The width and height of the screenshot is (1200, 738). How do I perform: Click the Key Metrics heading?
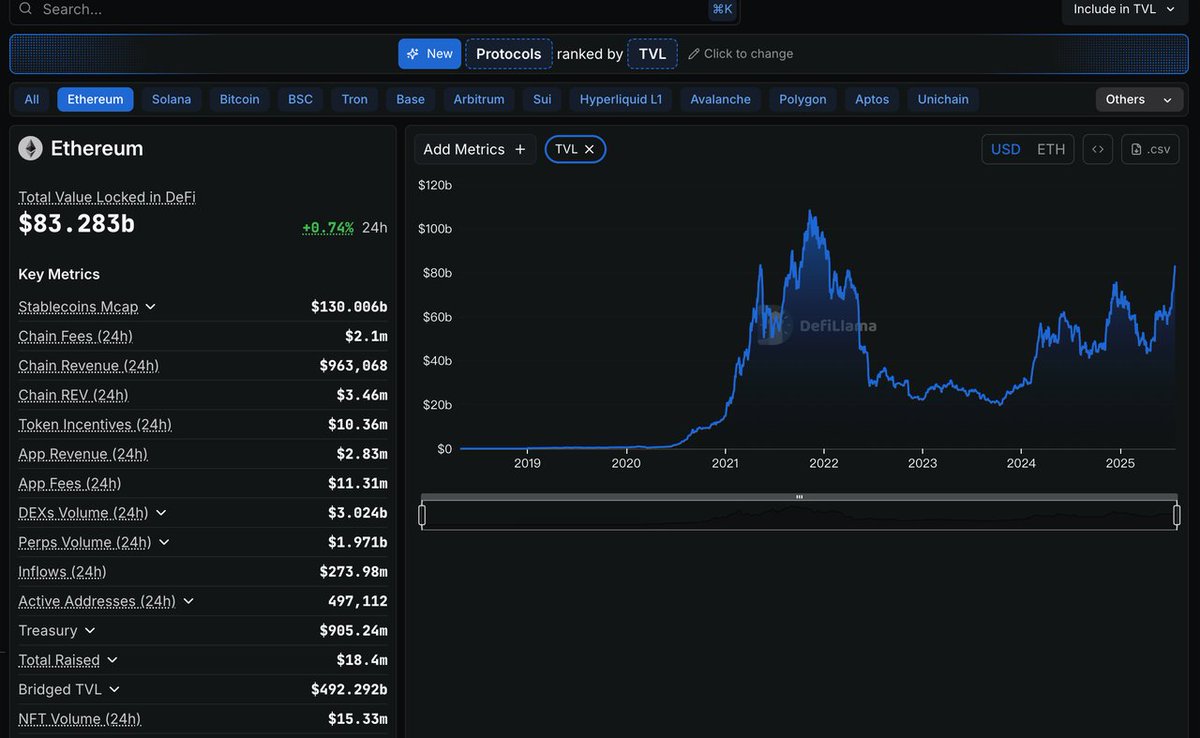point(59,274)
